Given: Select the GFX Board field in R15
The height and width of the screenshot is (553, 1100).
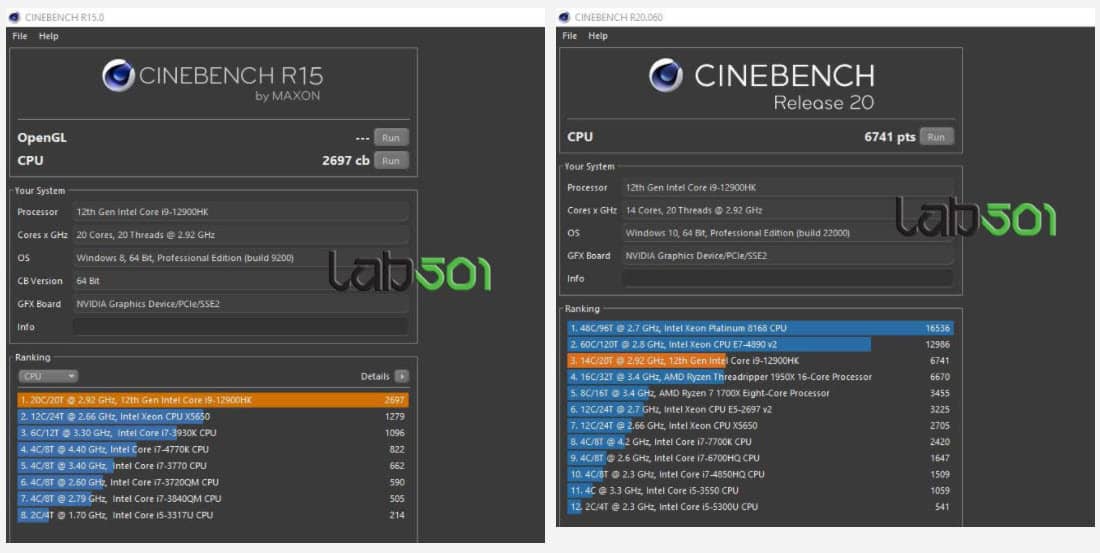Looking at the screenshot, I should 241,304.
